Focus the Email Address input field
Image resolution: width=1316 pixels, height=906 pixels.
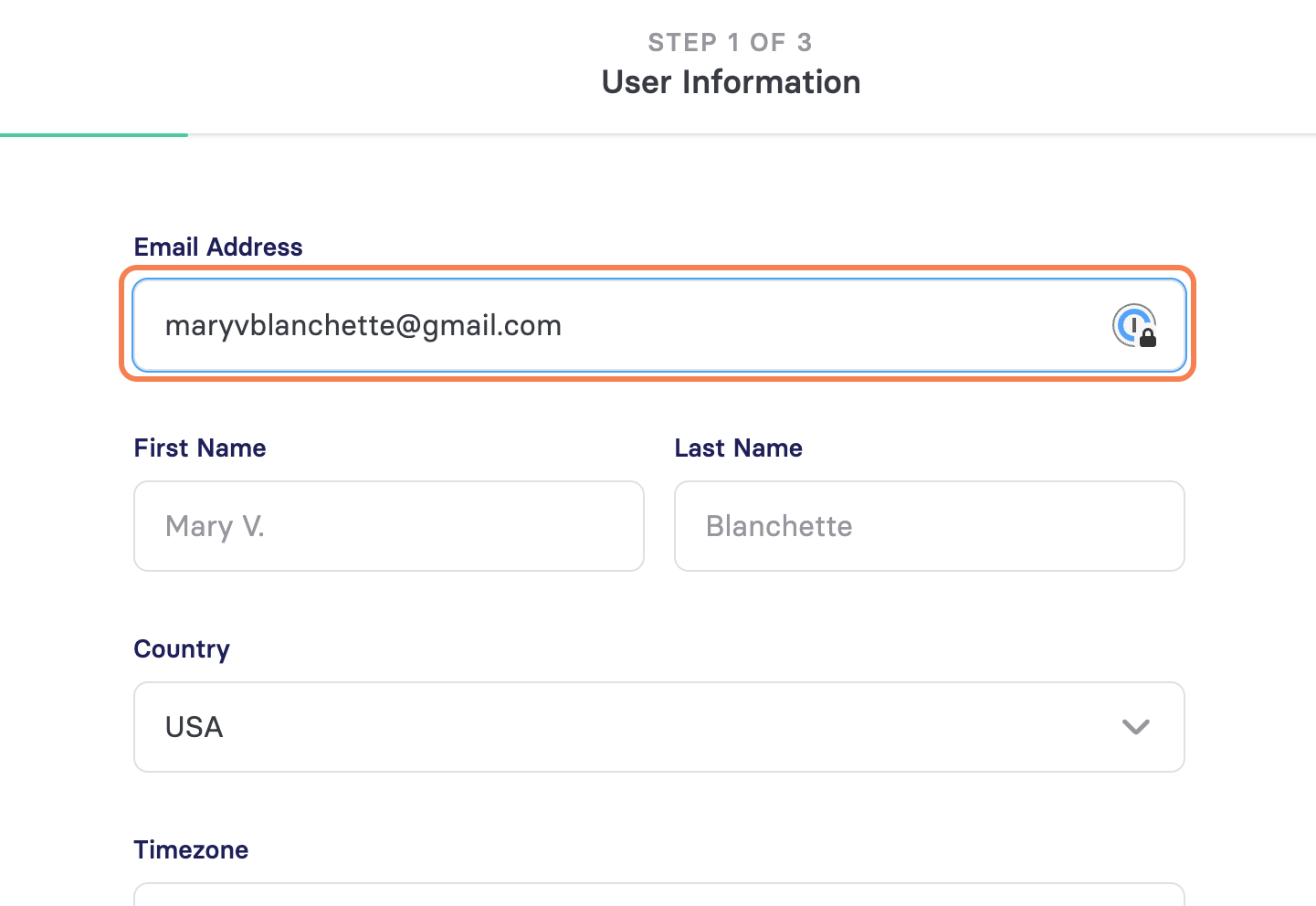pyautogui.click(x=659, y=325)
